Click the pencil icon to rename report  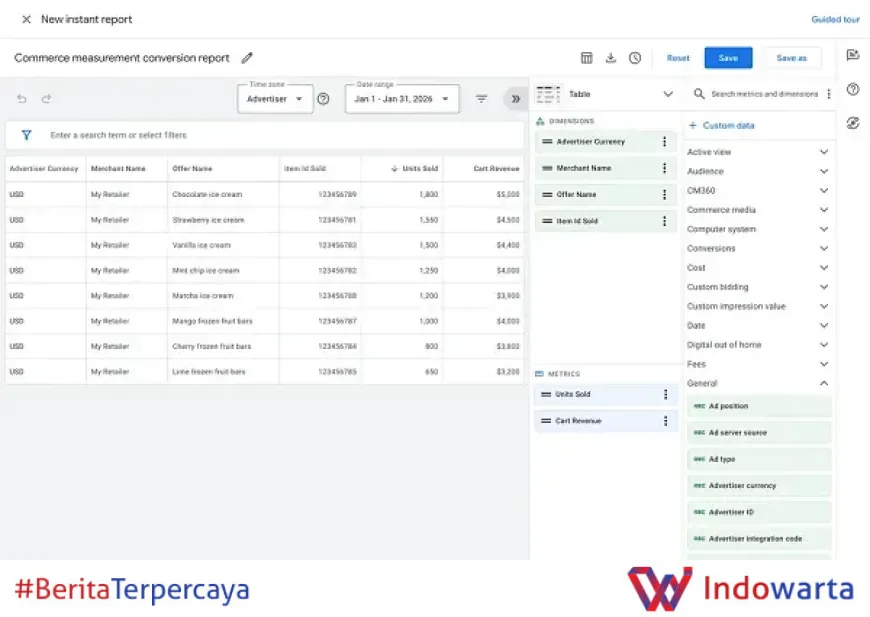pyautogui.click(x=247, y=58)
